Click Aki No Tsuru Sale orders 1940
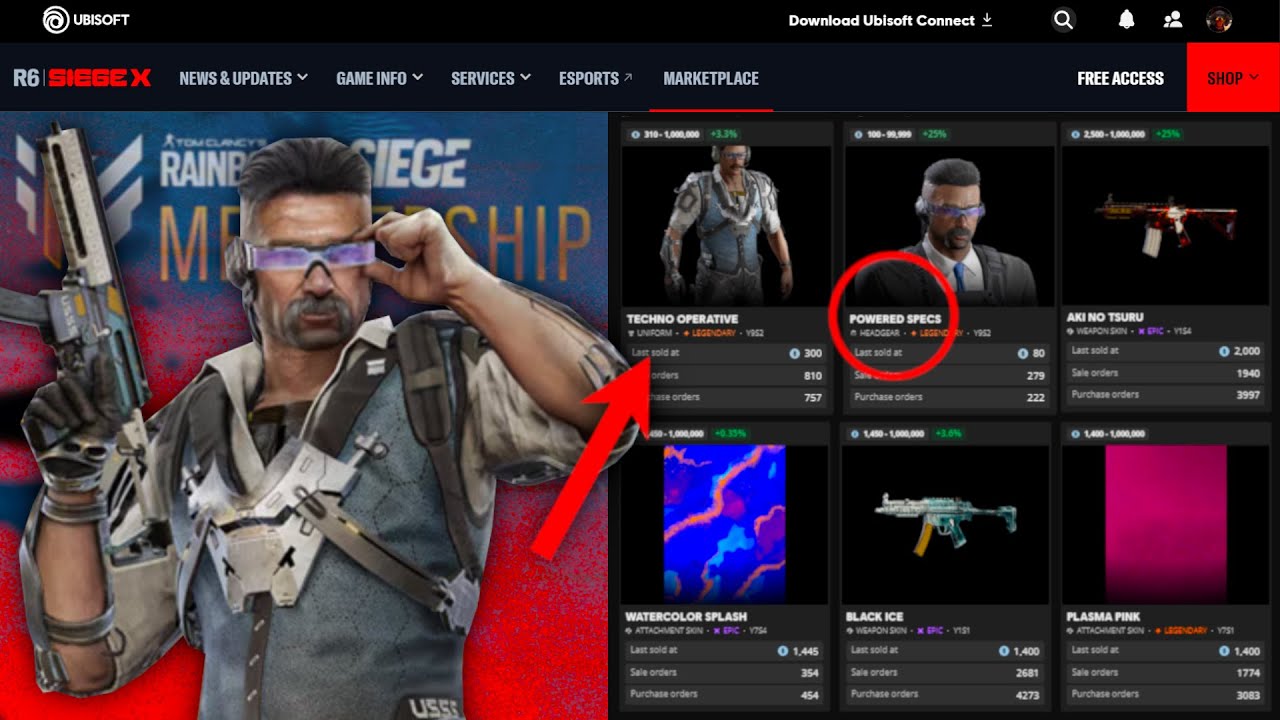This screenshot has height=720, width=1280. click(1248, 373)
